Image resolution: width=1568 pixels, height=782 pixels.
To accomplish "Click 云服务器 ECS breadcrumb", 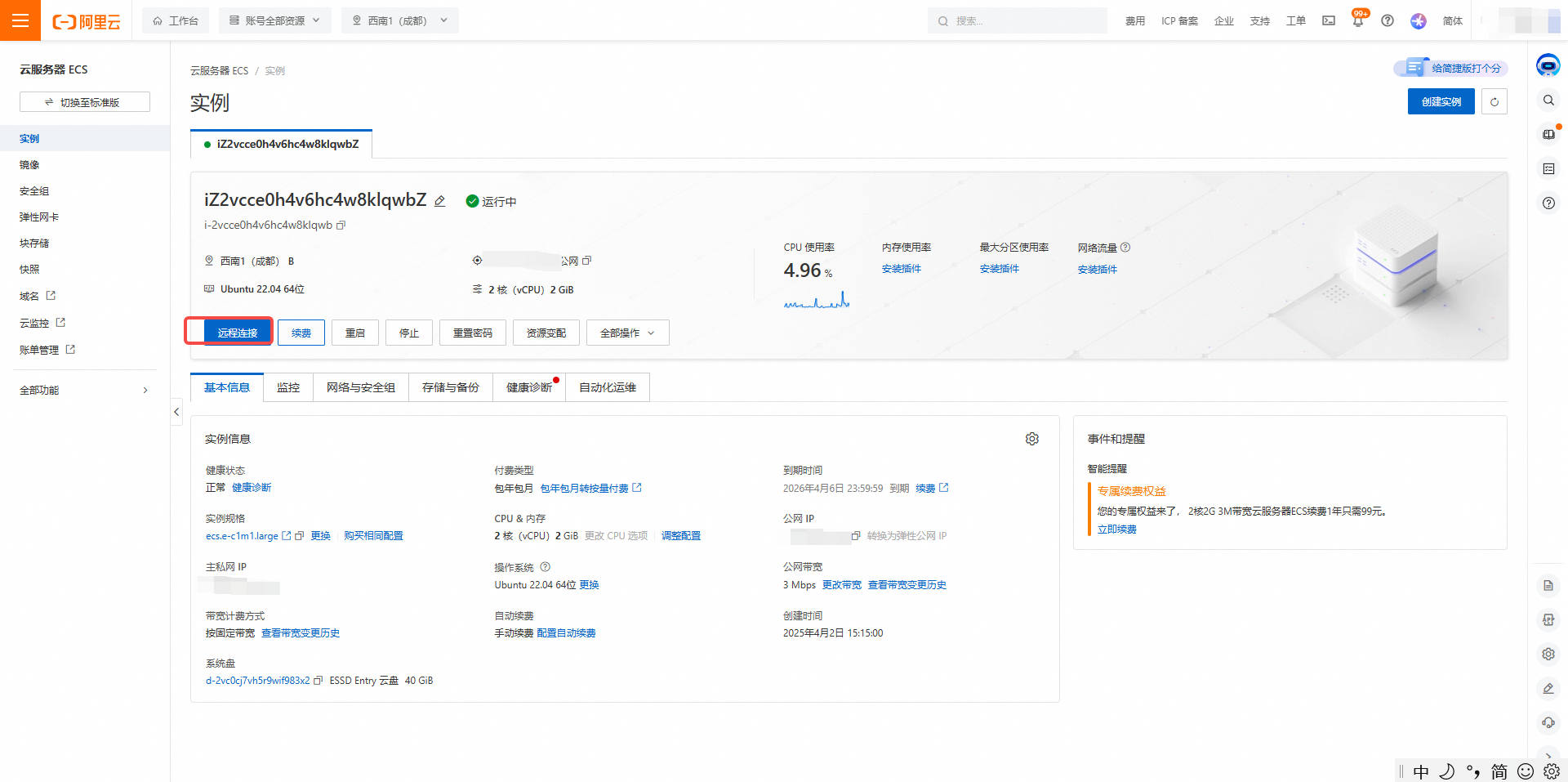I will 220,71.
